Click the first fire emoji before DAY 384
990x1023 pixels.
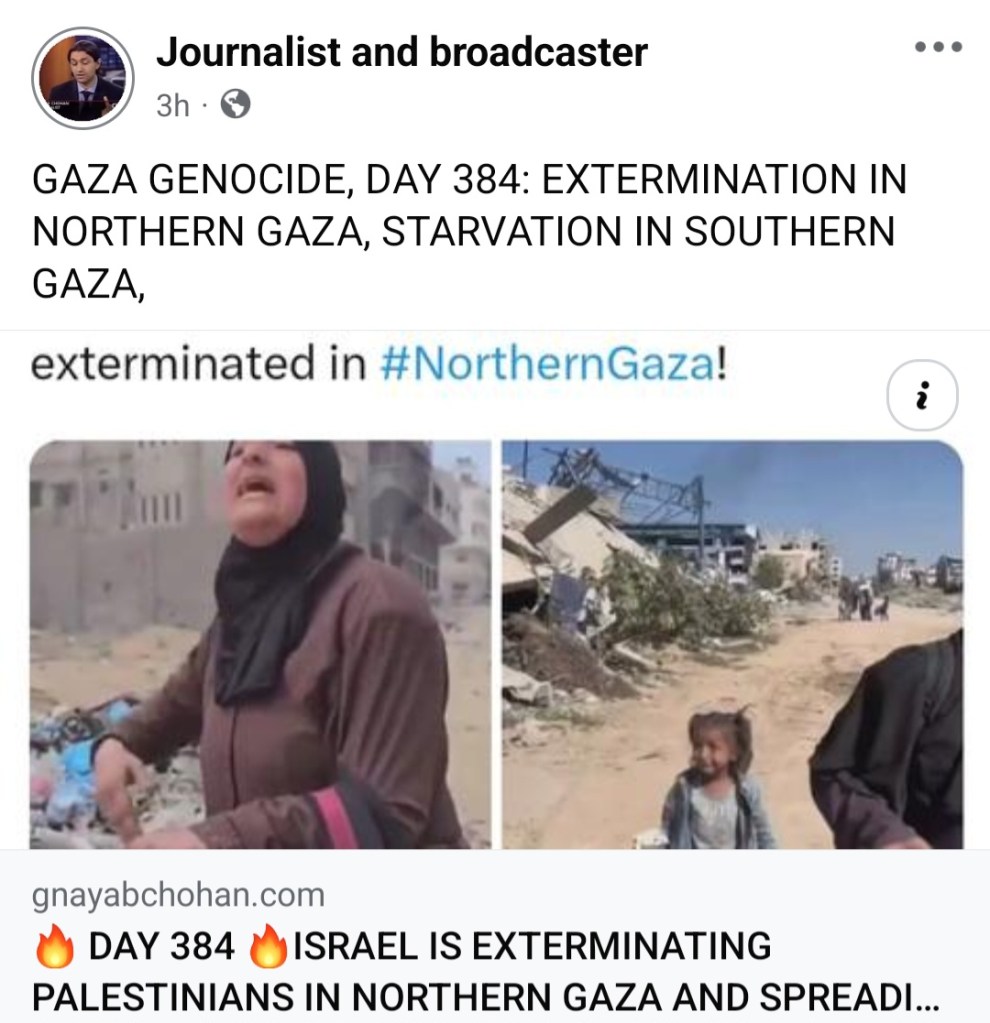pyautogui.click(x=54, y=945)
